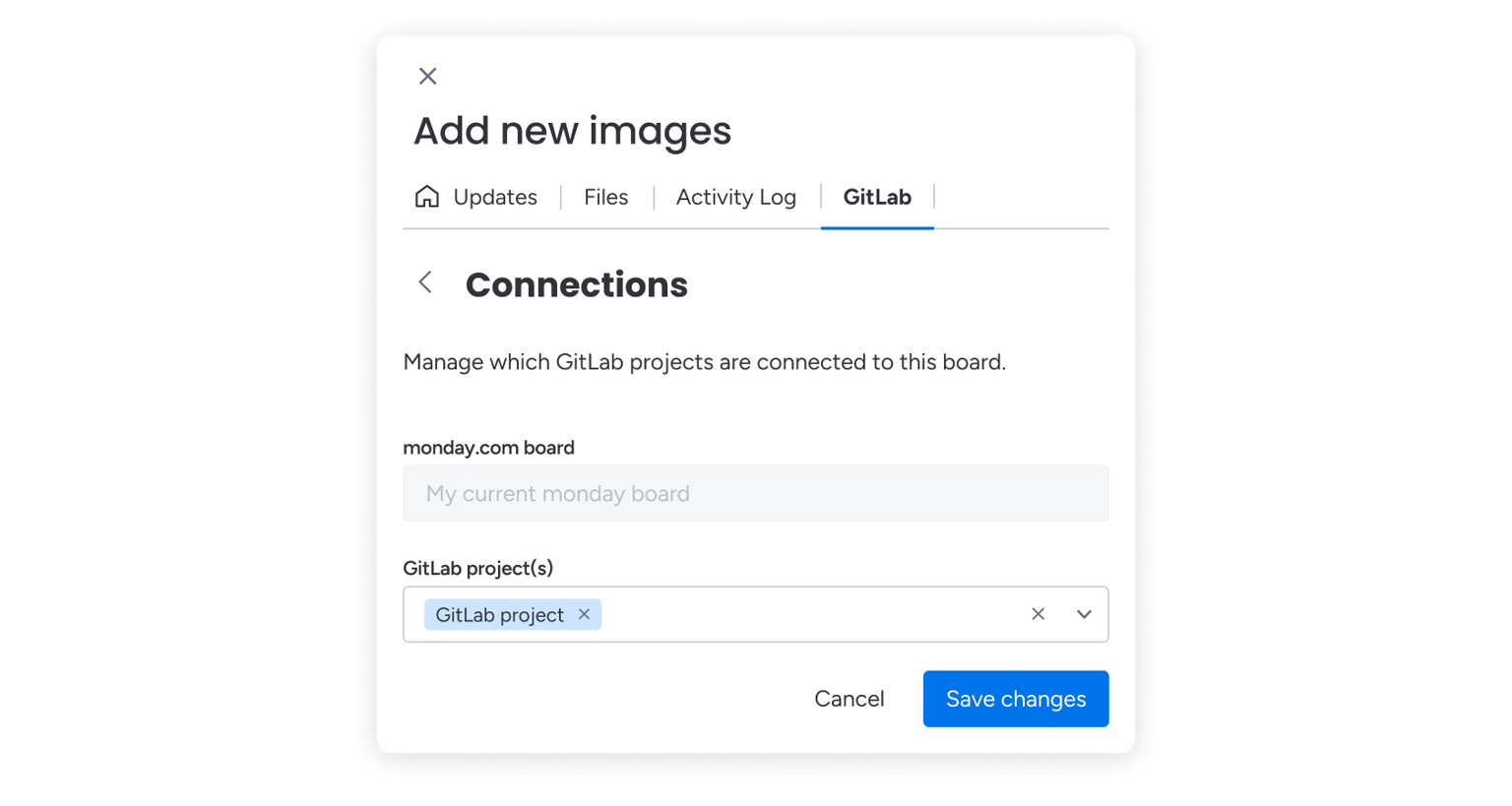This screenshot has height=806, width=1512.
Task: Close the Add new images dialog
Action: pos(427,77)
